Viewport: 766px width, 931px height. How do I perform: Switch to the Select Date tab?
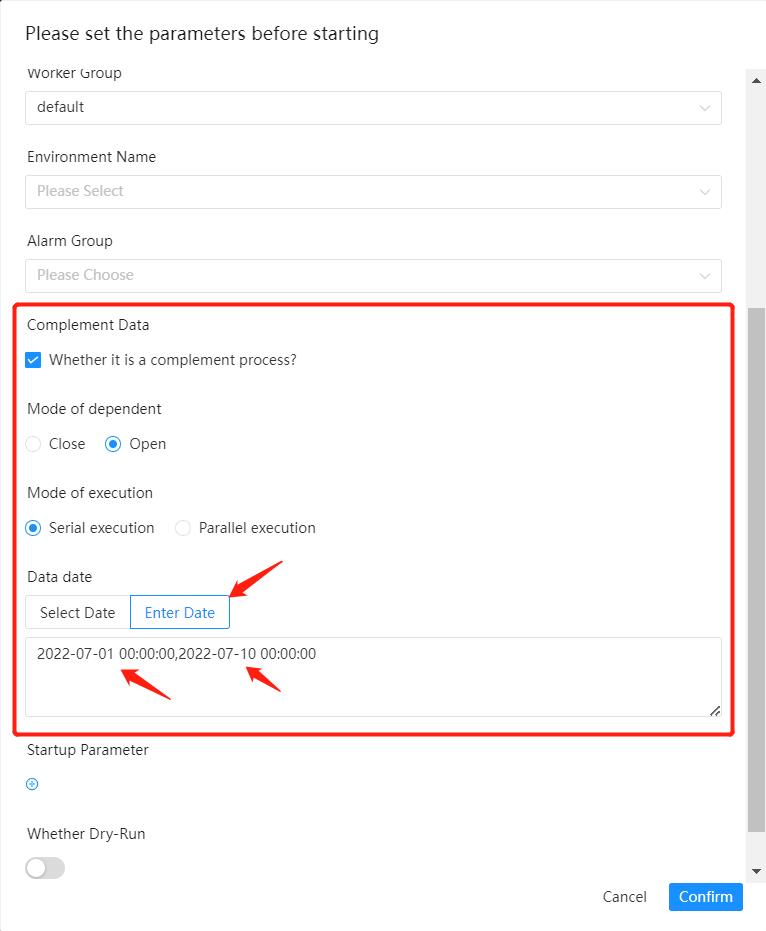pyautogui.click(x=76, y=612)
